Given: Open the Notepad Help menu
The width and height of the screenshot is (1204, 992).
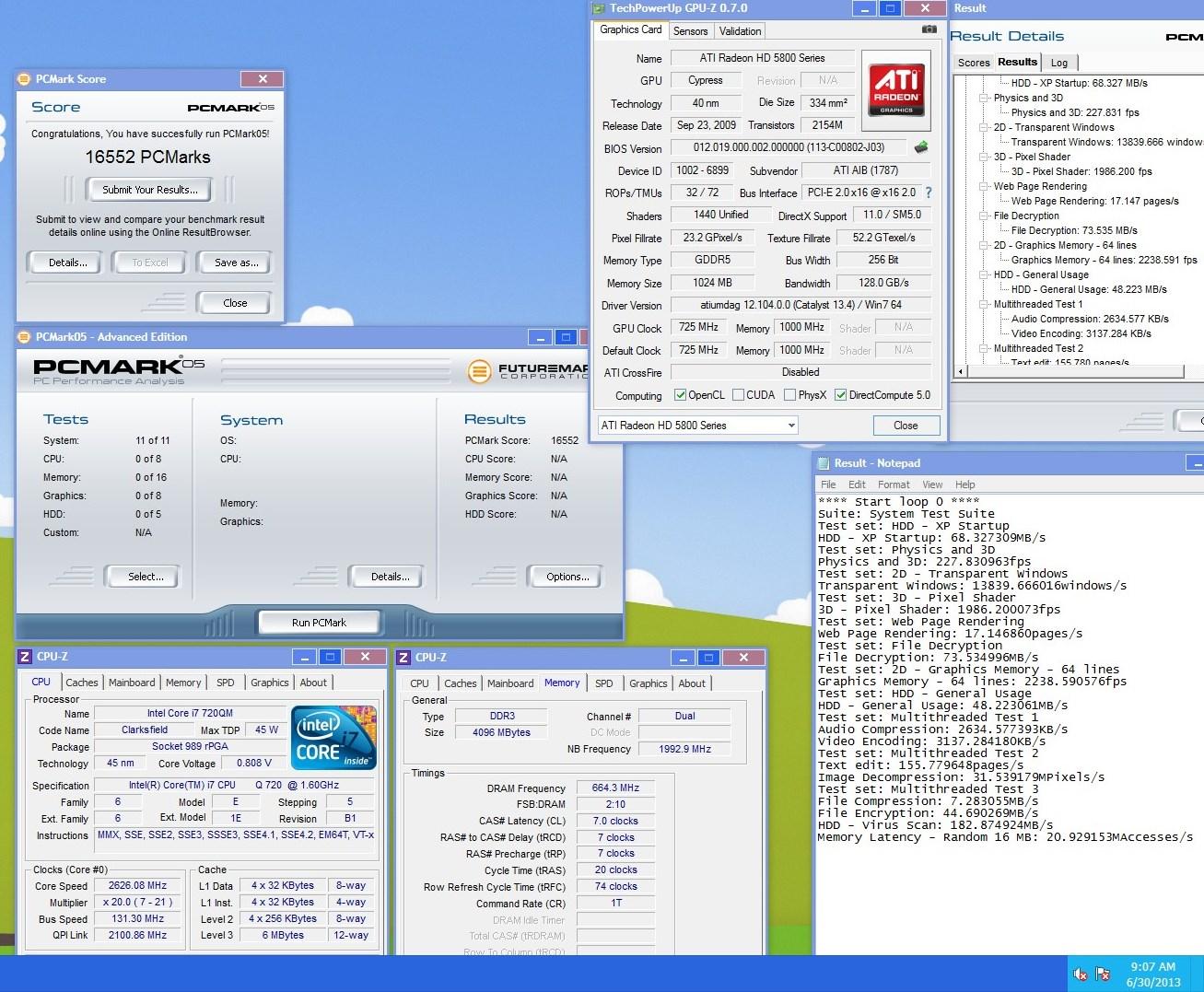Looking at the screenshot, I should 964,484.
